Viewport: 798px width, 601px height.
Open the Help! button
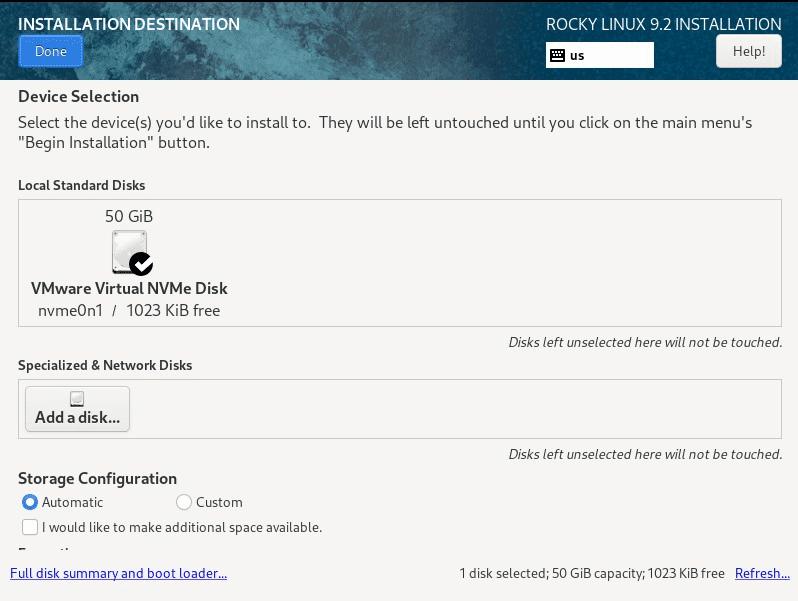[x=749, y=51]
